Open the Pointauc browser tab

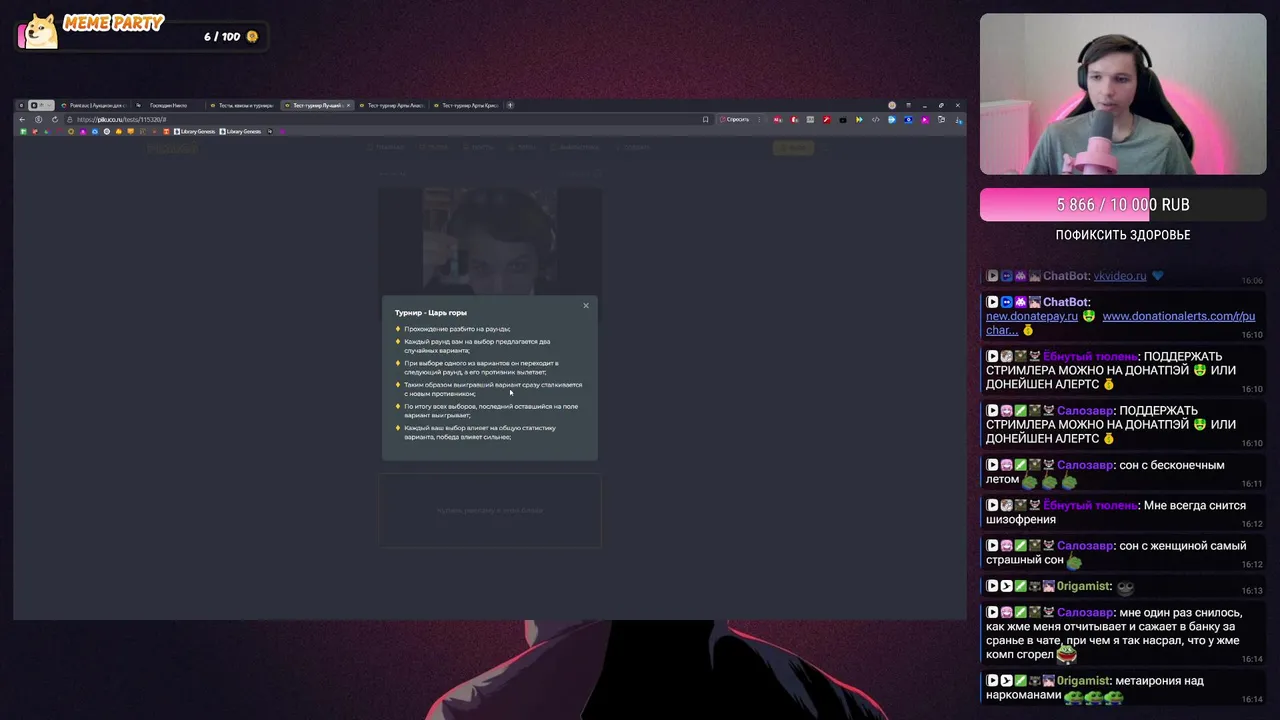pyautogui.click(x=96, y=105)
